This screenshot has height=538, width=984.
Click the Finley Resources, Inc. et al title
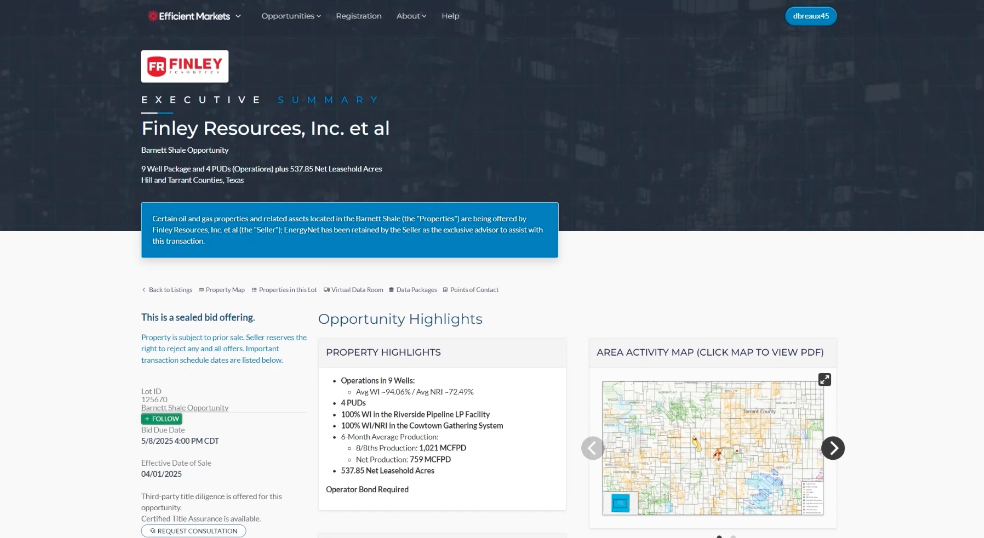[265, 129]
